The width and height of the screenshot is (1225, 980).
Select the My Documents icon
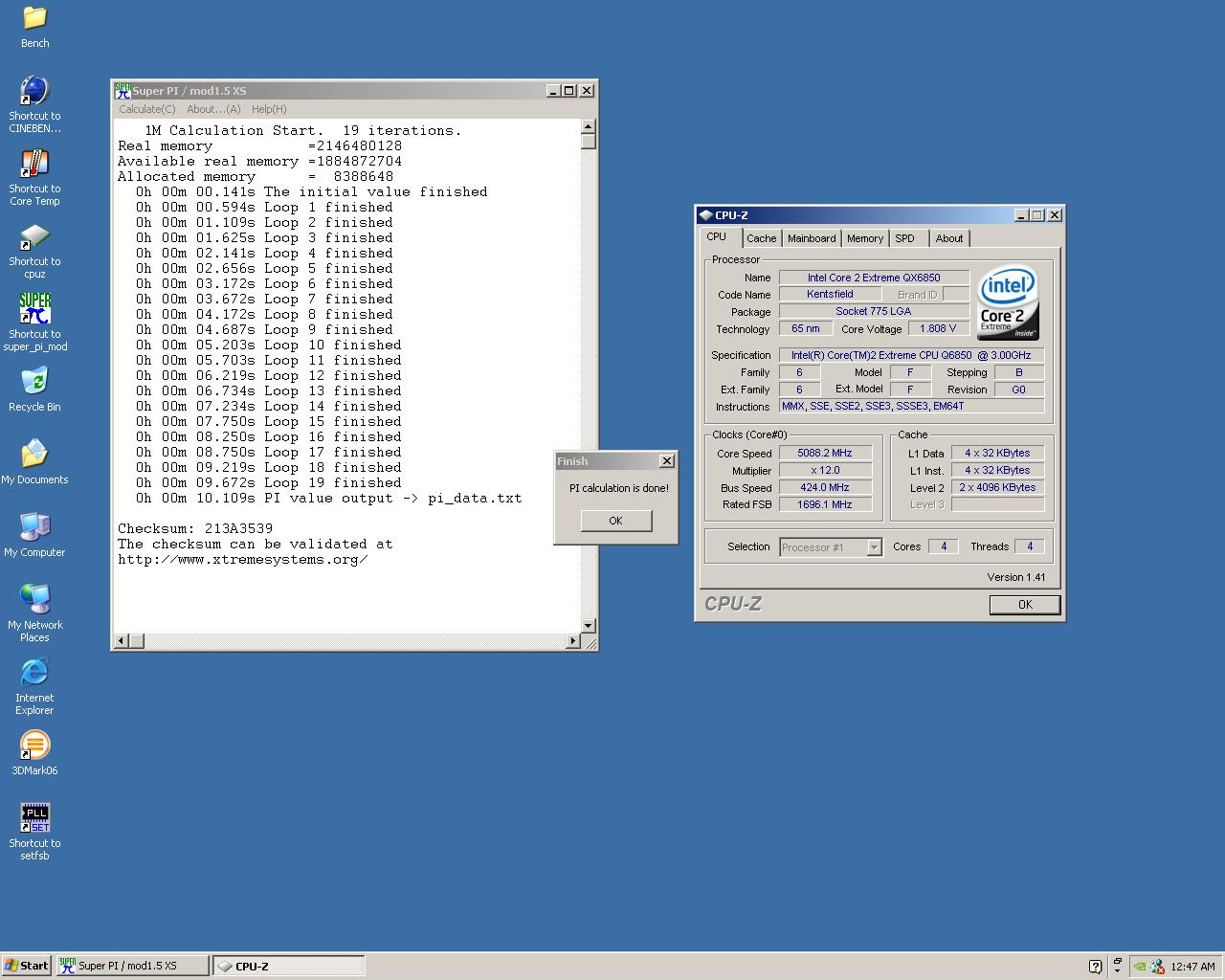point(34,455)
